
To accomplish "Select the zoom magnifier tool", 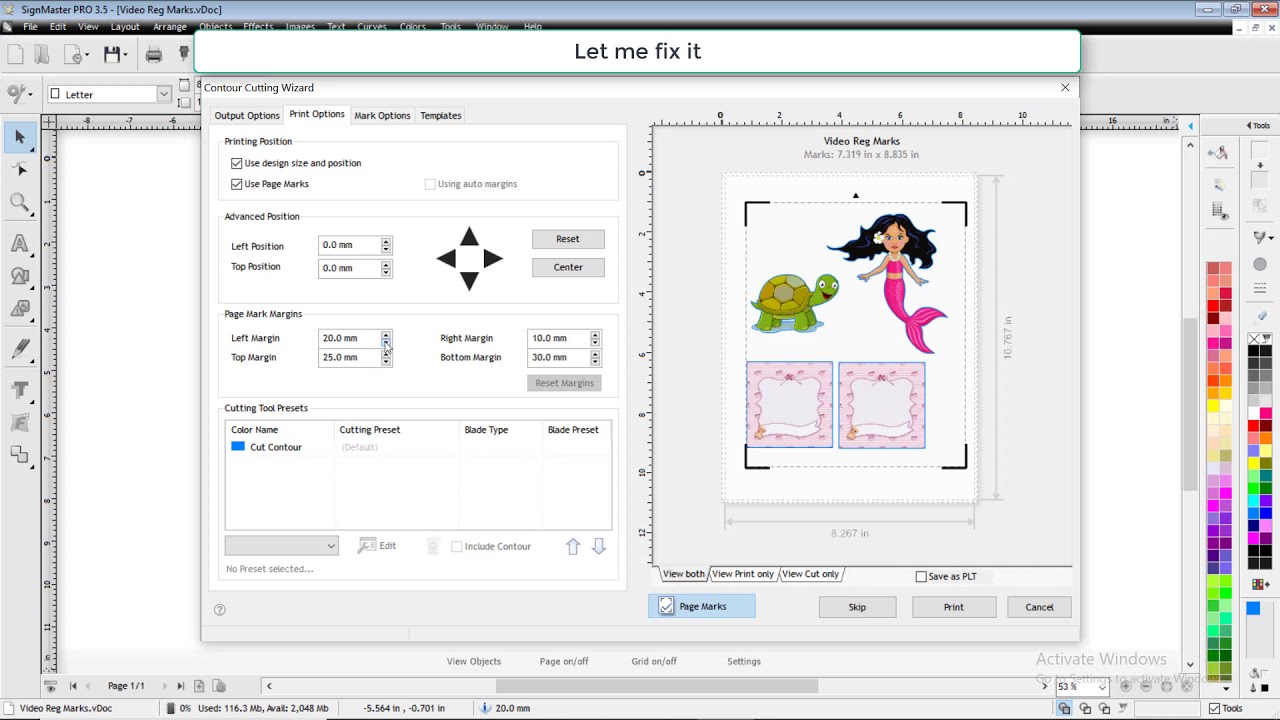I will pos(19,204).
